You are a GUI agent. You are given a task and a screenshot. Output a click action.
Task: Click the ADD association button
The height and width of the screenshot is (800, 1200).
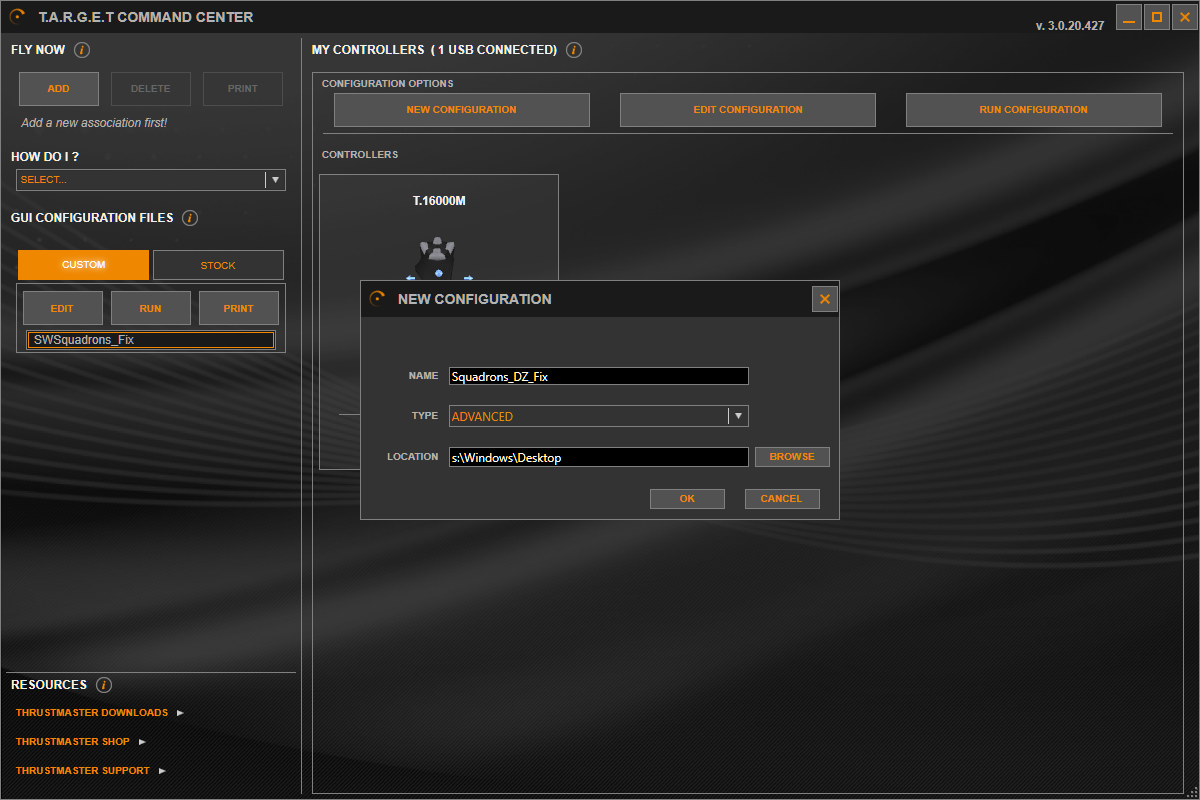pos(59,89)
